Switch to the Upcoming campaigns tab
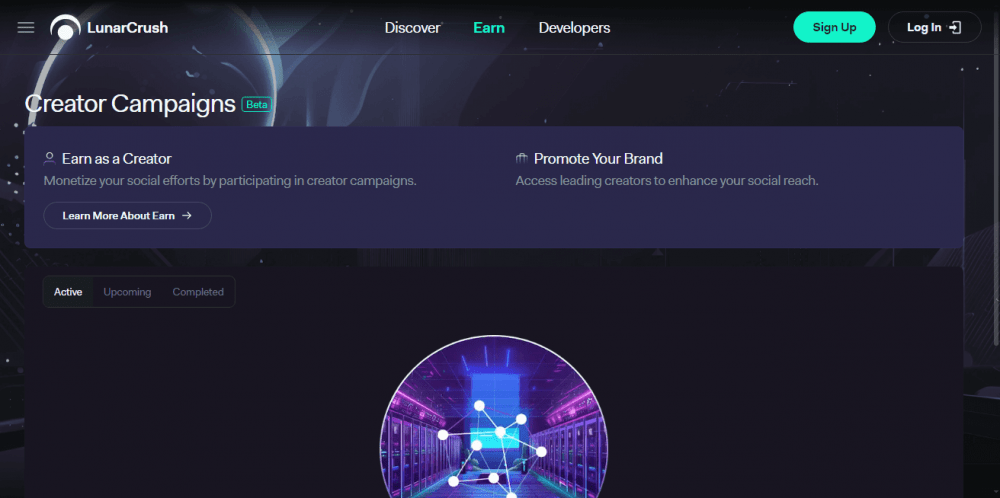 tap(128, 292)
